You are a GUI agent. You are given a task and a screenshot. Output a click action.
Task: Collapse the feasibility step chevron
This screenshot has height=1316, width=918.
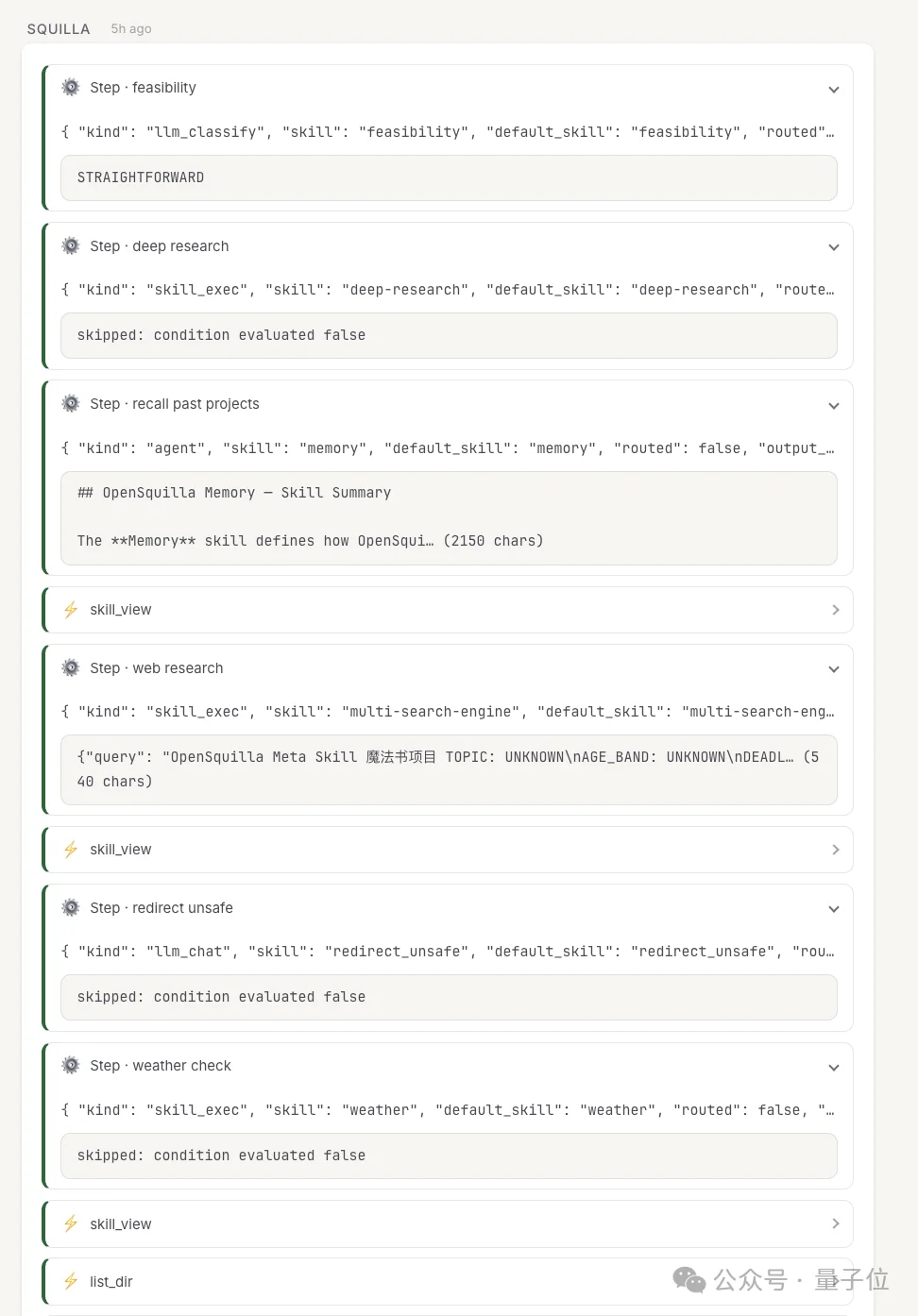834,90
